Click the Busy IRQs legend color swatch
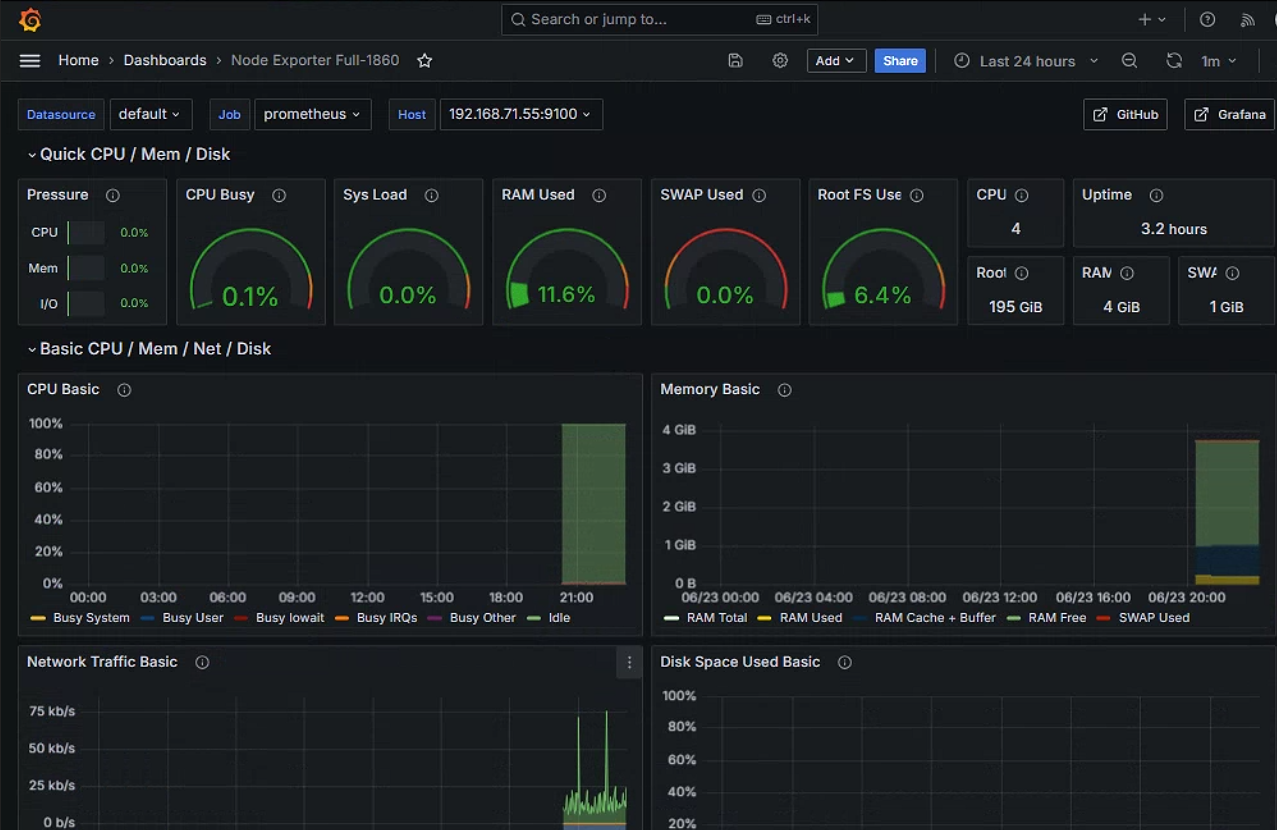 (342, 618)
